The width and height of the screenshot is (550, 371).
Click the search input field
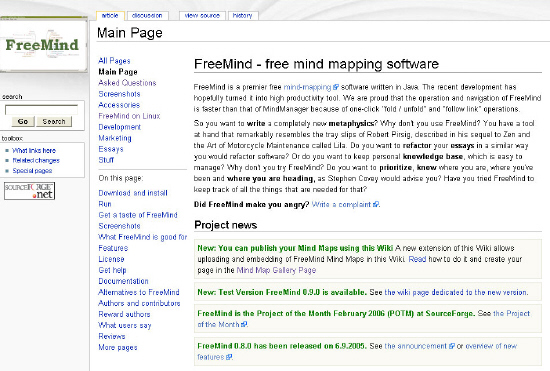coord(41,110)
